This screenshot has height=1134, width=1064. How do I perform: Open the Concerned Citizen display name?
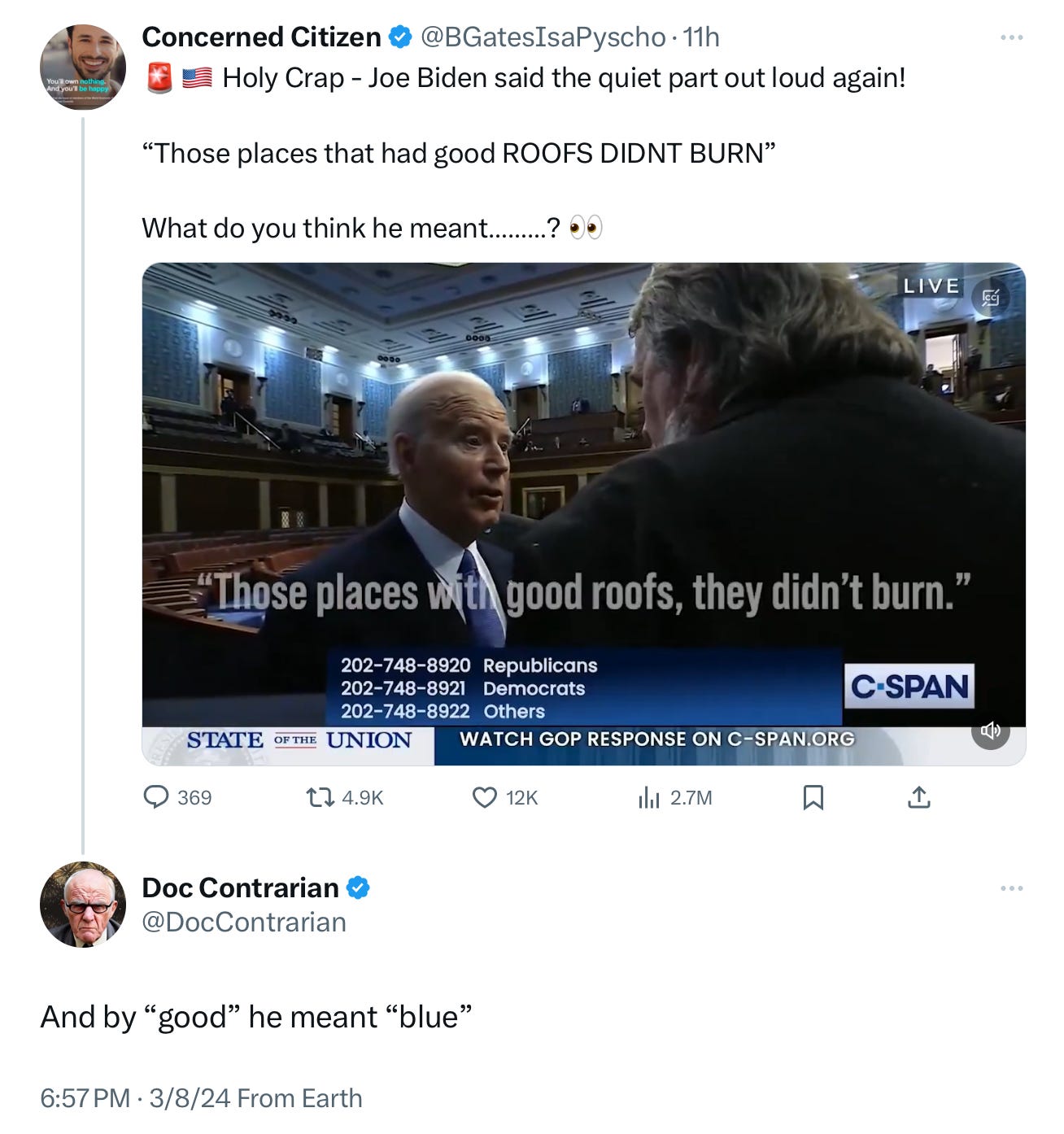tap(261, 37)
